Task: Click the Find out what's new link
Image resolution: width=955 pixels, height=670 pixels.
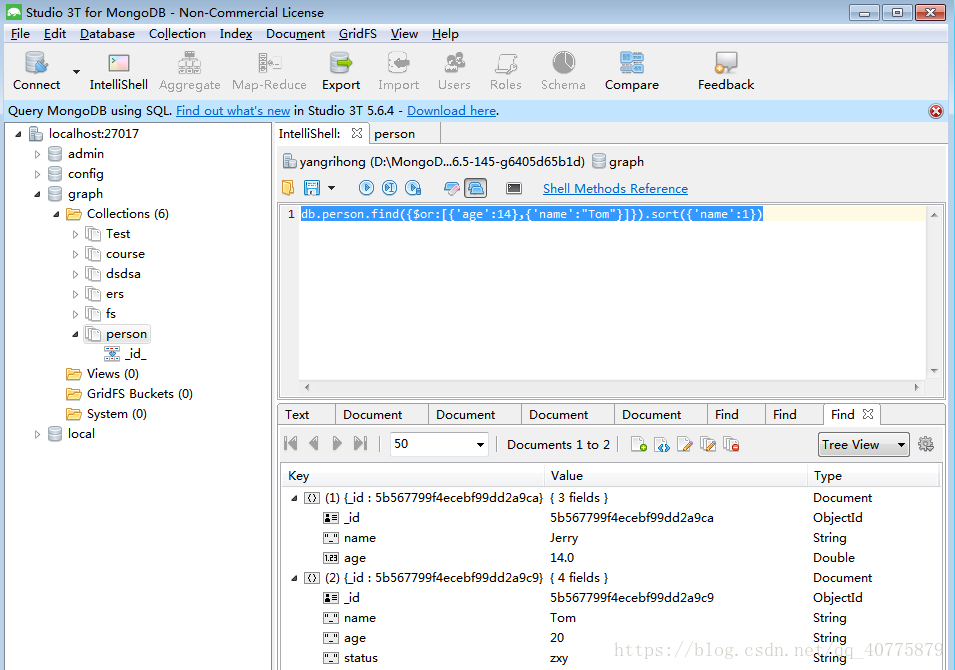Action: [x=233, y=111]
